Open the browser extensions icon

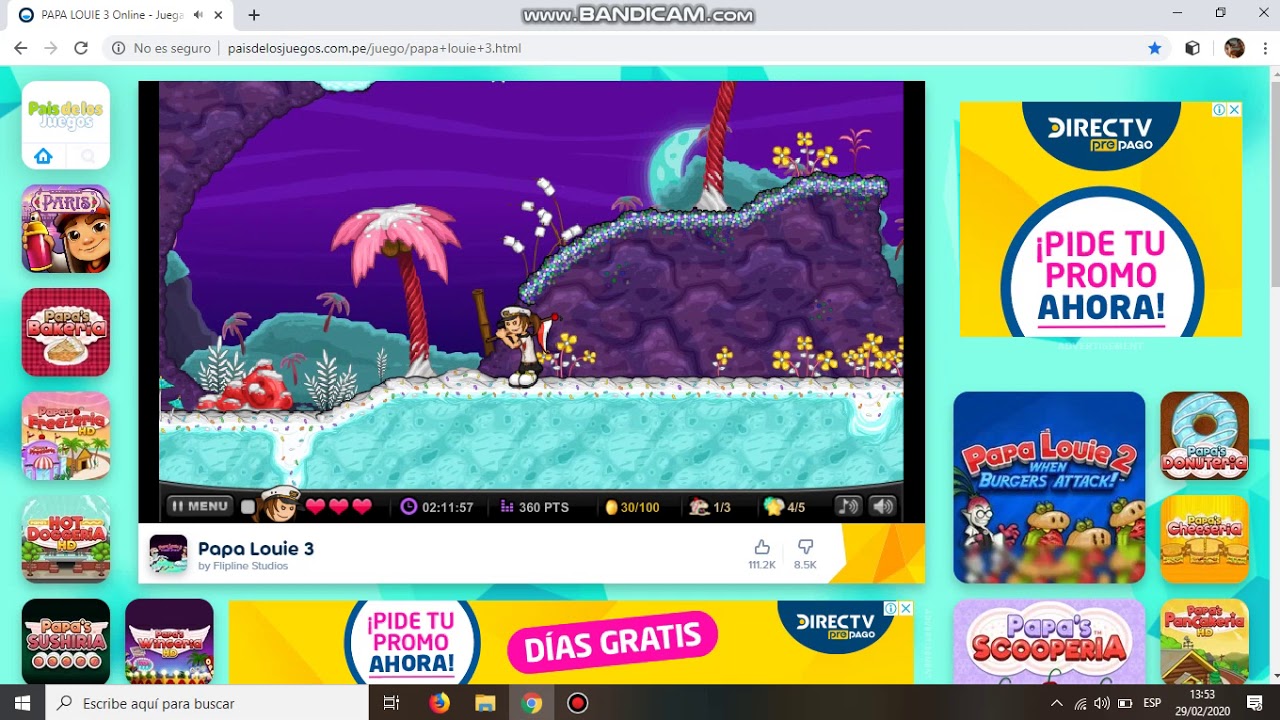coord(1192,48)
